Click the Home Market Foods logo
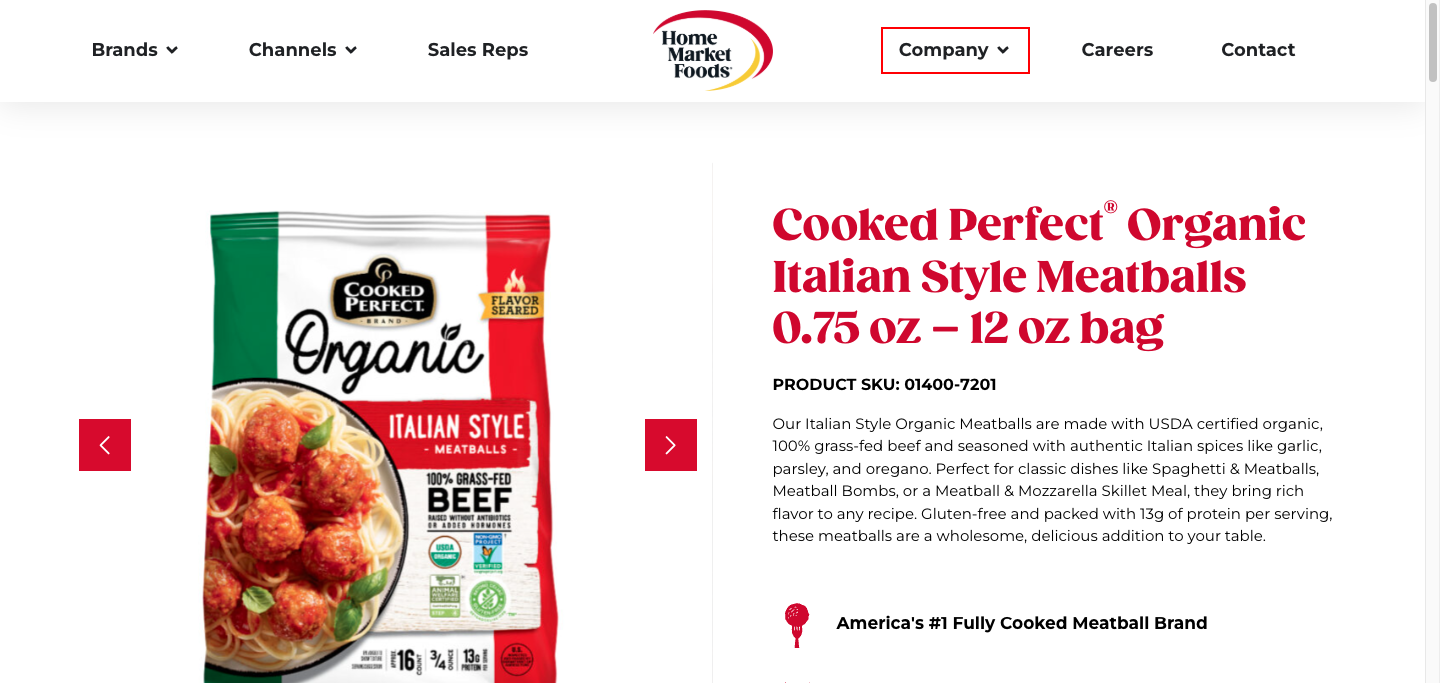 (x=712, y=50)
